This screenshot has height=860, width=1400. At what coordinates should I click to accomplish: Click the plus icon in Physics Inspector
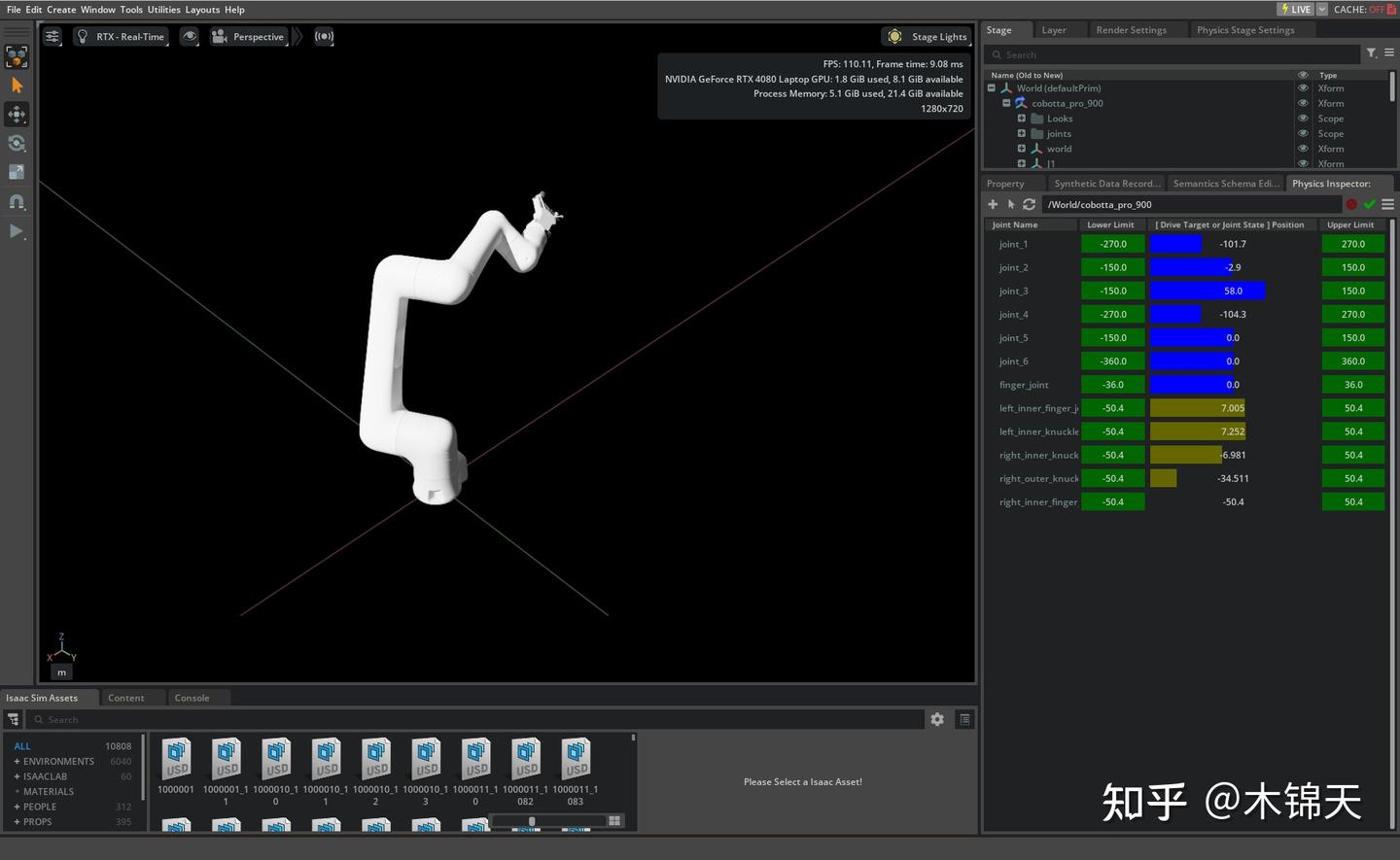click(x=992, y=204)
